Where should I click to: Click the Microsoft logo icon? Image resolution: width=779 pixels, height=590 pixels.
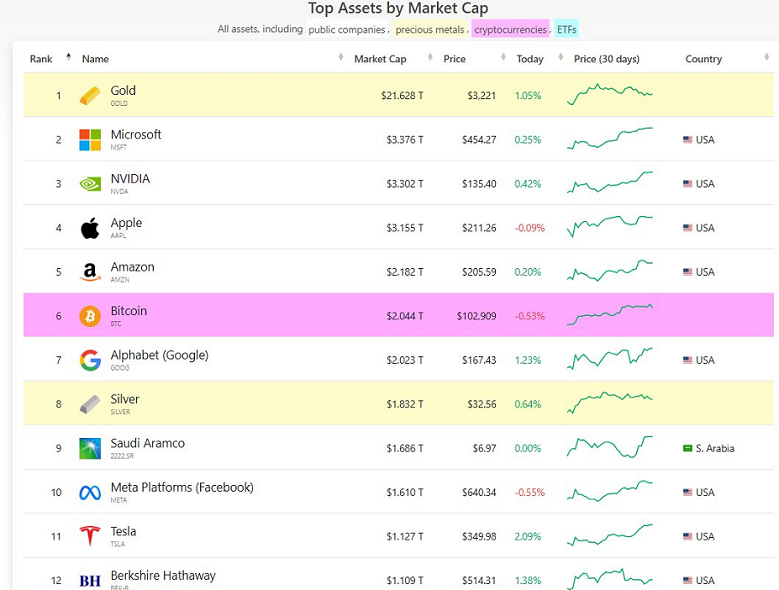[x=90, y=140]
